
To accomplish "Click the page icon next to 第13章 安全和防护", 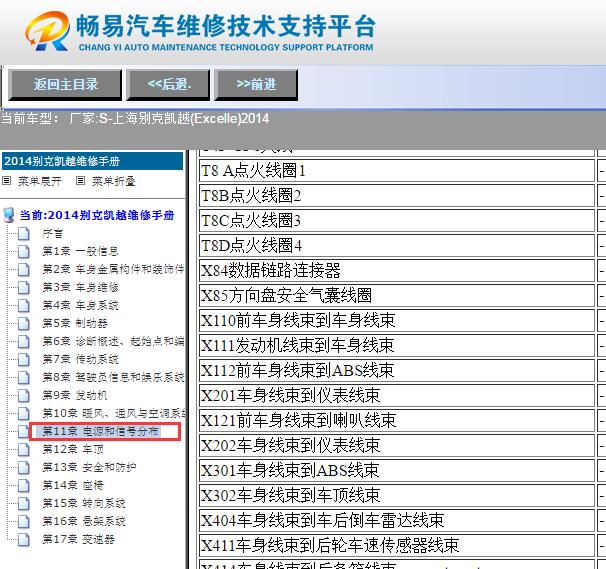I will click(x=24, y=467).
